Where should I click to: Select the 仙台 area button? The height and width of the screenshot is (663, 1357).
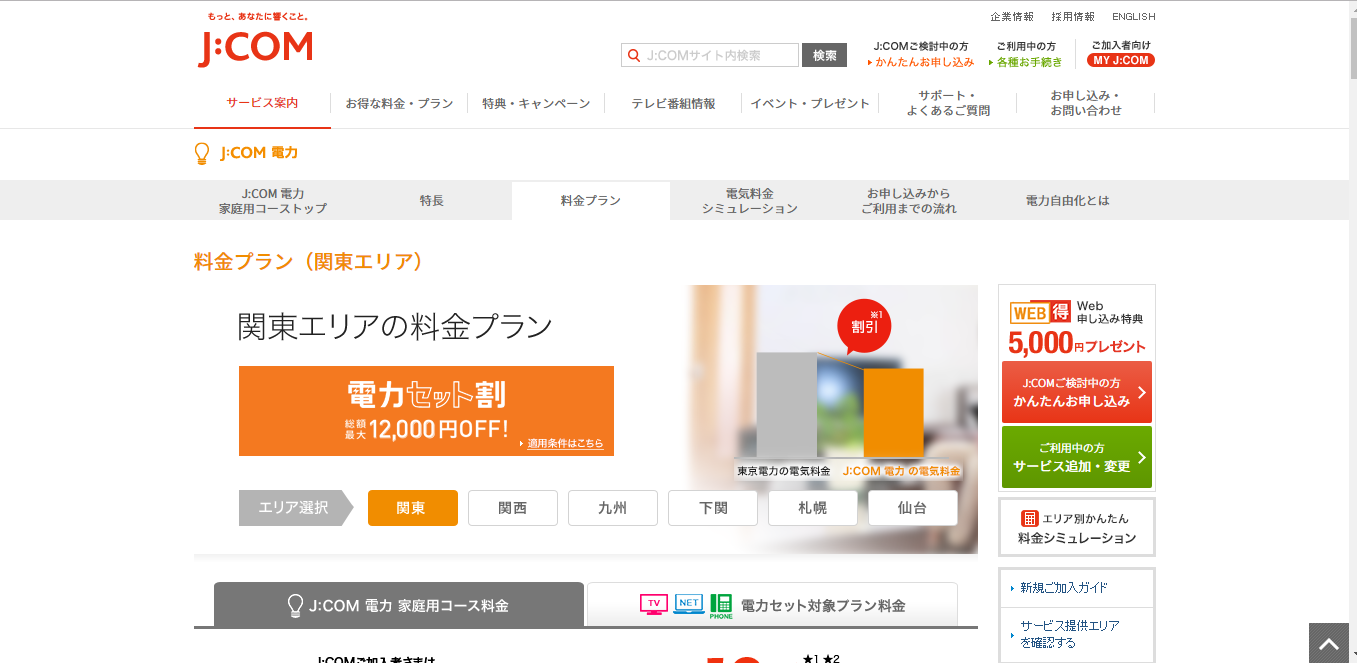click(x=912, y=508)
